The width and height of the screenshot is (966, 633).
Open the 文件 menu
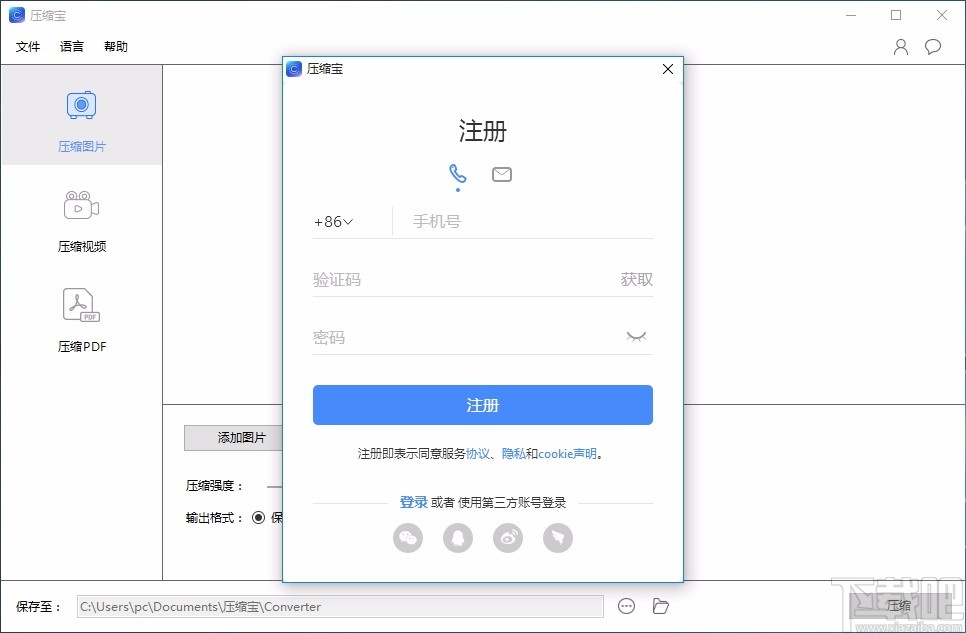28,47
